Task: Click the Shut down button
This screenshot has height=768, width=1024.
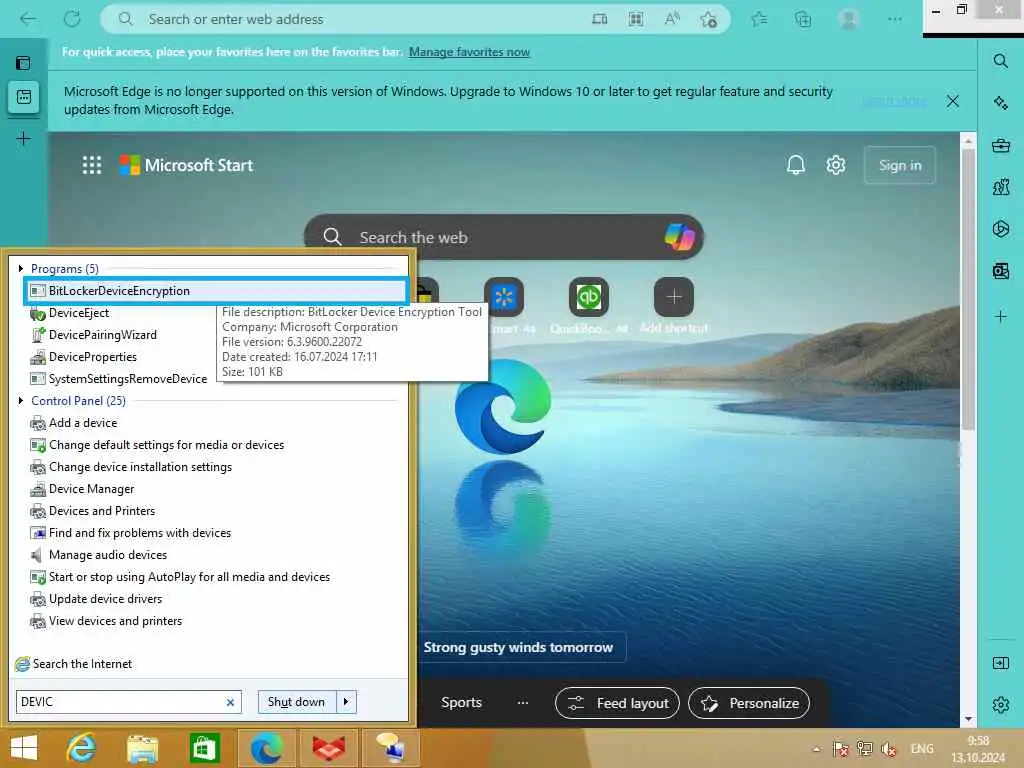Action: (x=296, y=702)
